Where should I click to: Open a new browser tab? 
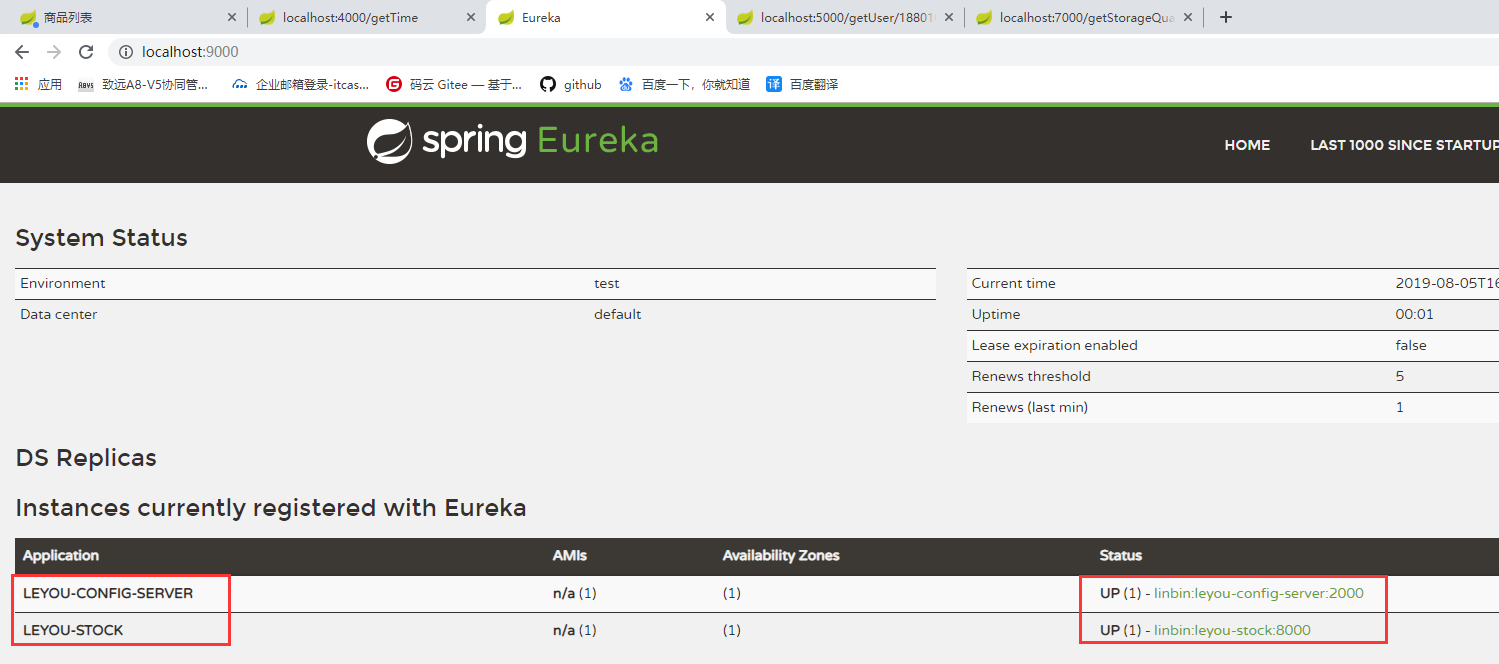(x=1226, y=17)
